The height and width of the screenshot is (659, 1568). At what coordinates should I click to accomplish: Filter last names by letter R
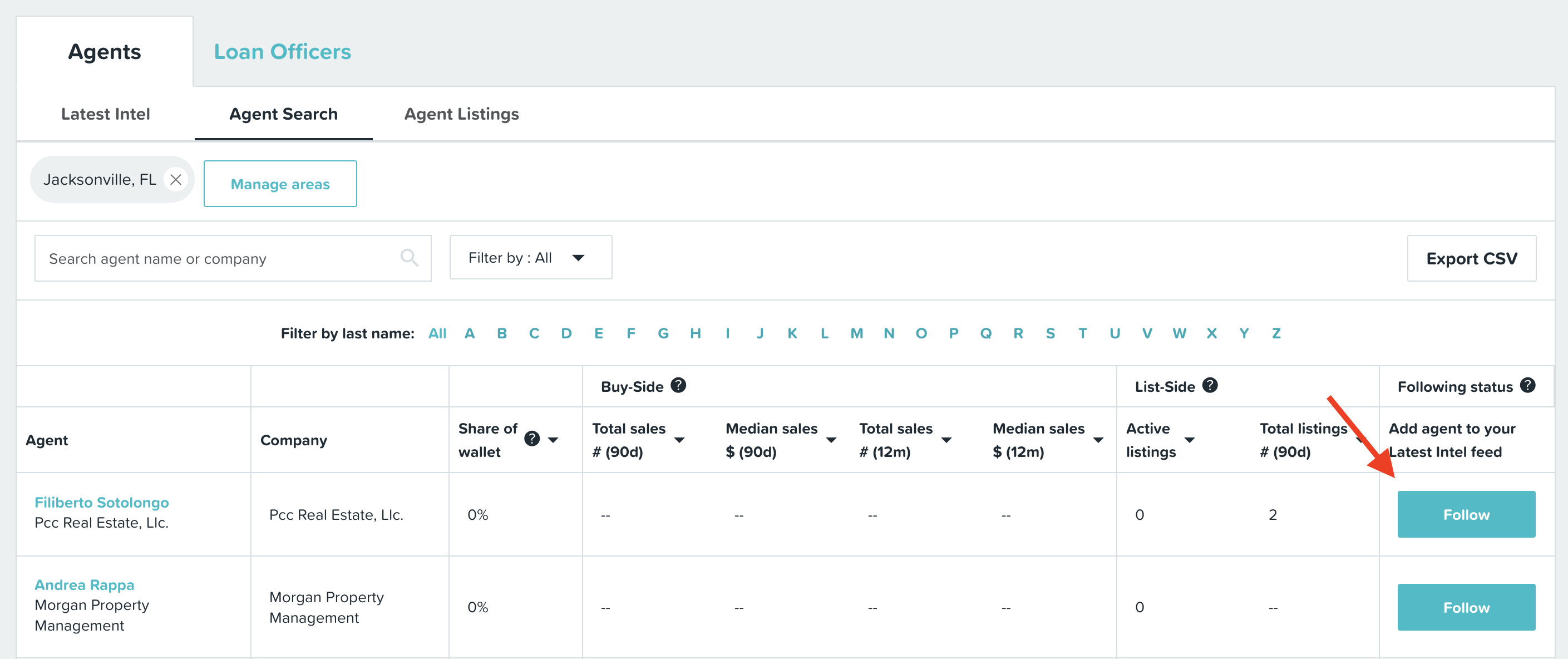pos(1018,333)
